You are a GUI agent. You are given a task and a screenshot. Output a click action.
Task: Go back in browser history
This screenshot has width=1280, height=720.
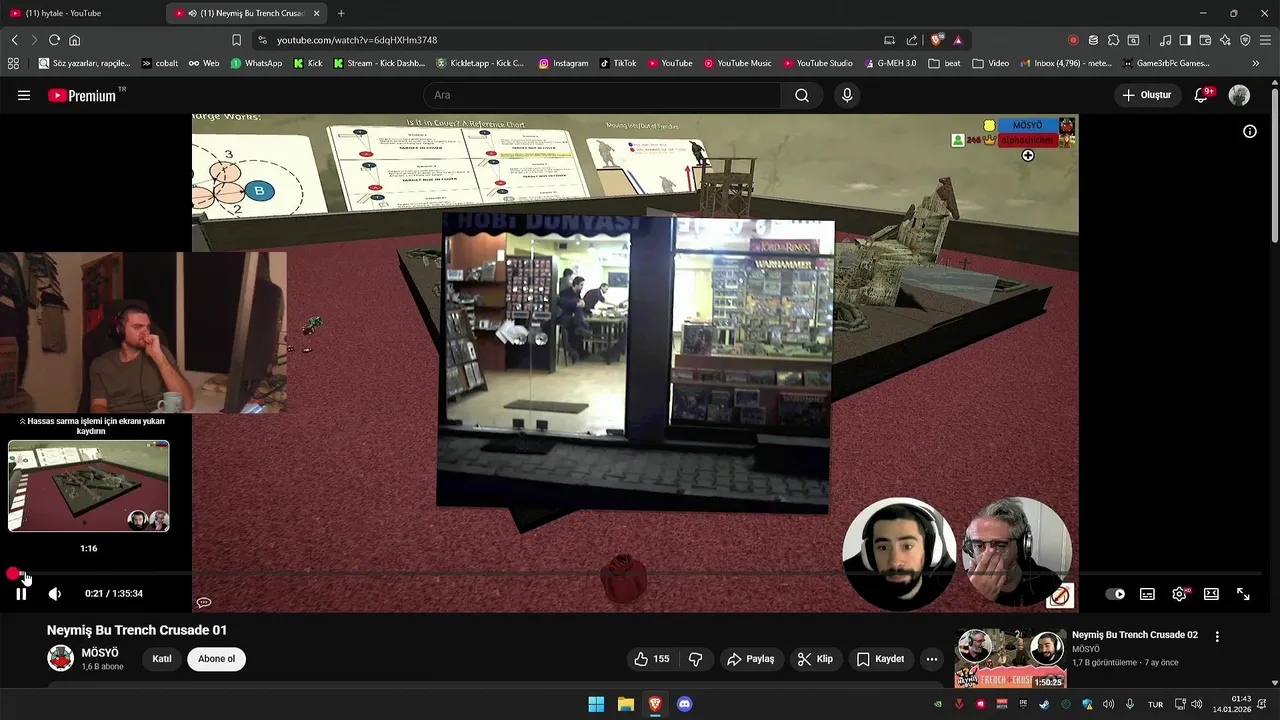coord(14,40)
